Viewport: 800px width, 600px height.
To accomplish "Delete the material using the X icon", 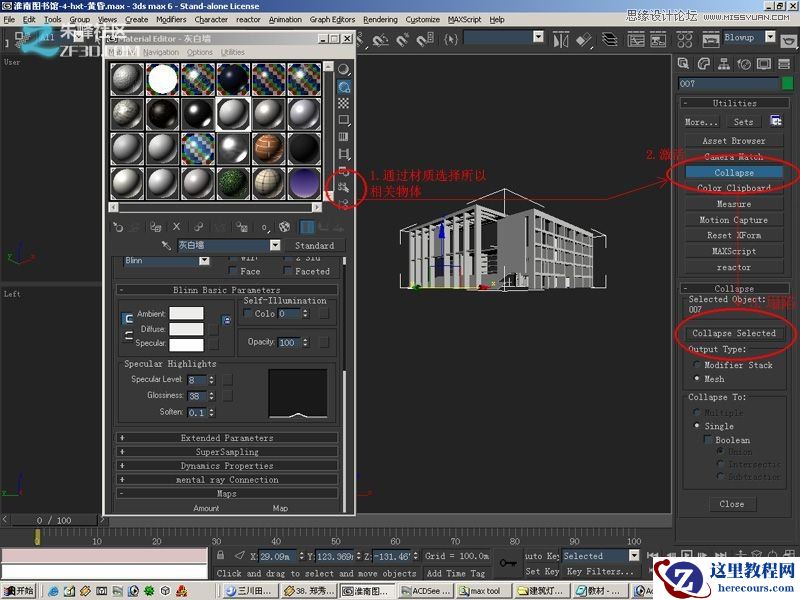I will click(x=175, y=226).
